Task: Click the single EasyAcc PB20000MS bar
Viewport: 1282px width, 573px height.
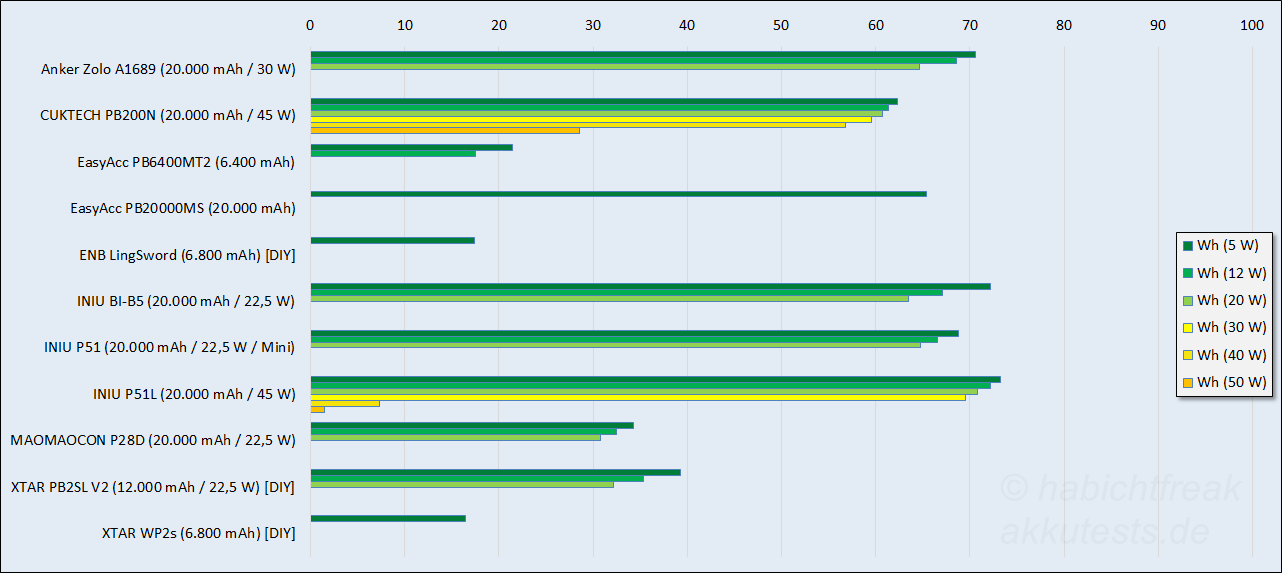Action: coord(618,193)
